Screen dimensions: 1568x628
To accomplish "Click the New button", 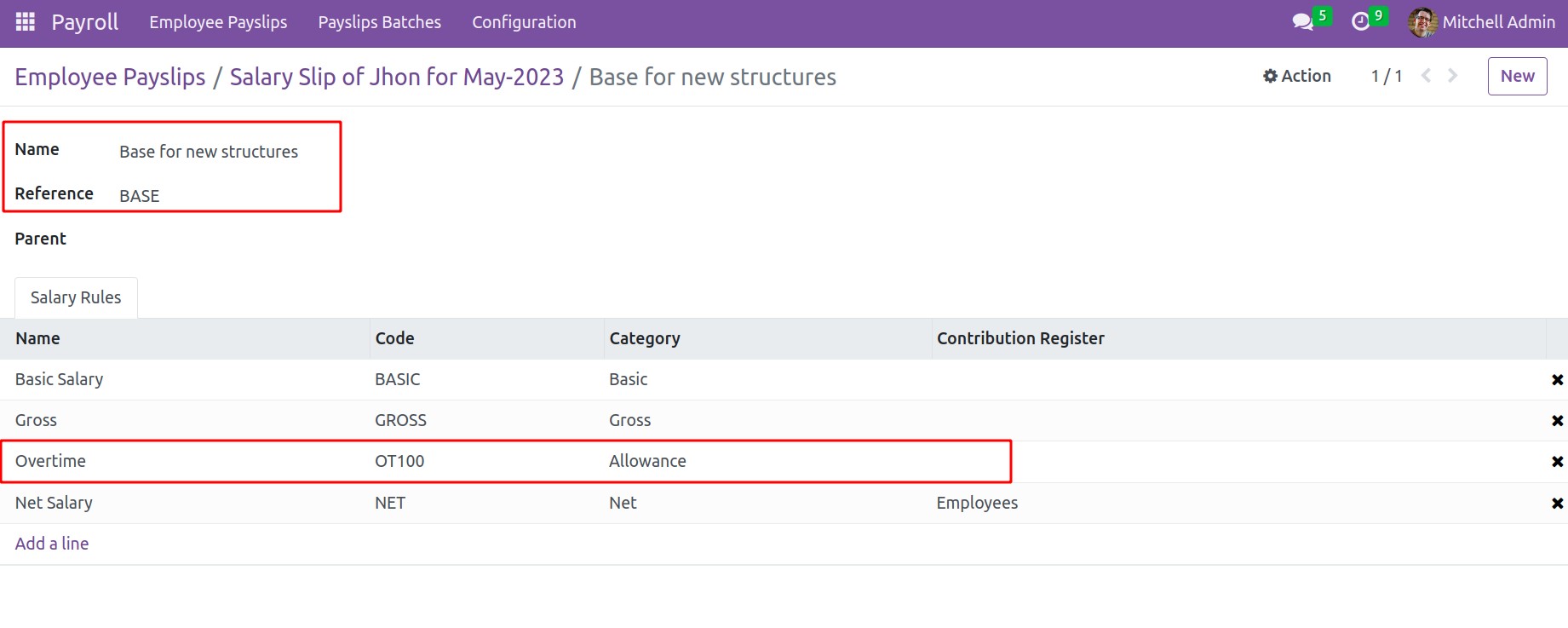I will click(x=1517, y=76).
